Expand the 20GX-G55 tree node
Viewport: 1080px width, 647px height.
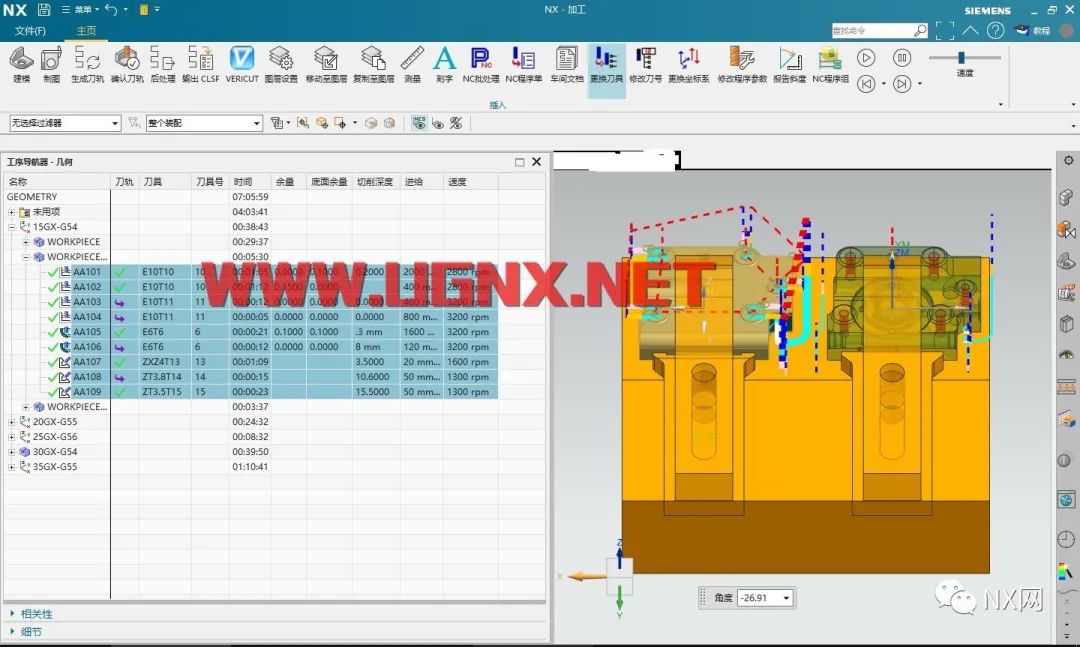(12, 422)
